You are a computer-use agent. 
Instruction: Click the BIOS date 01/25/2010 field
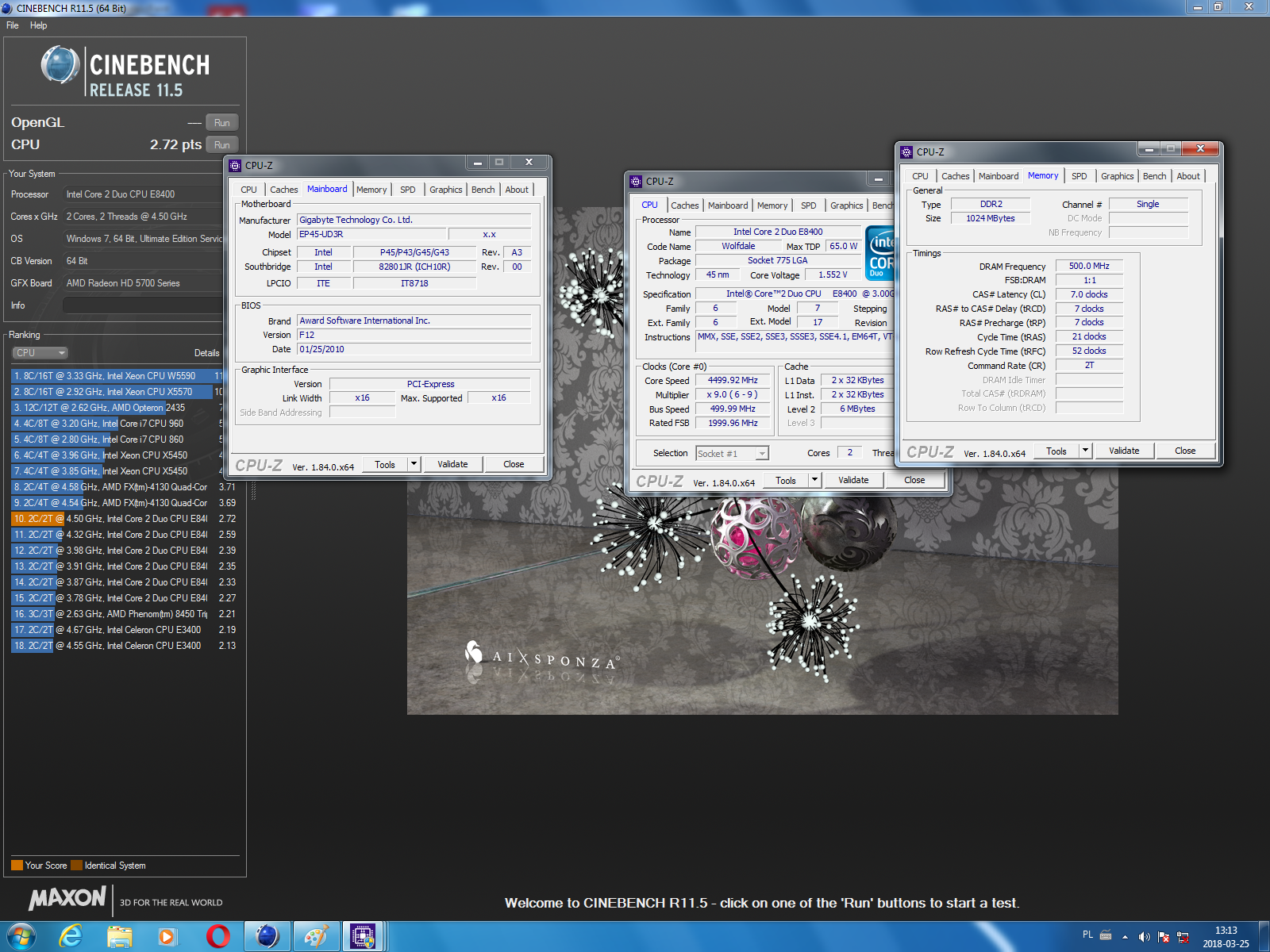coord(414,350)
